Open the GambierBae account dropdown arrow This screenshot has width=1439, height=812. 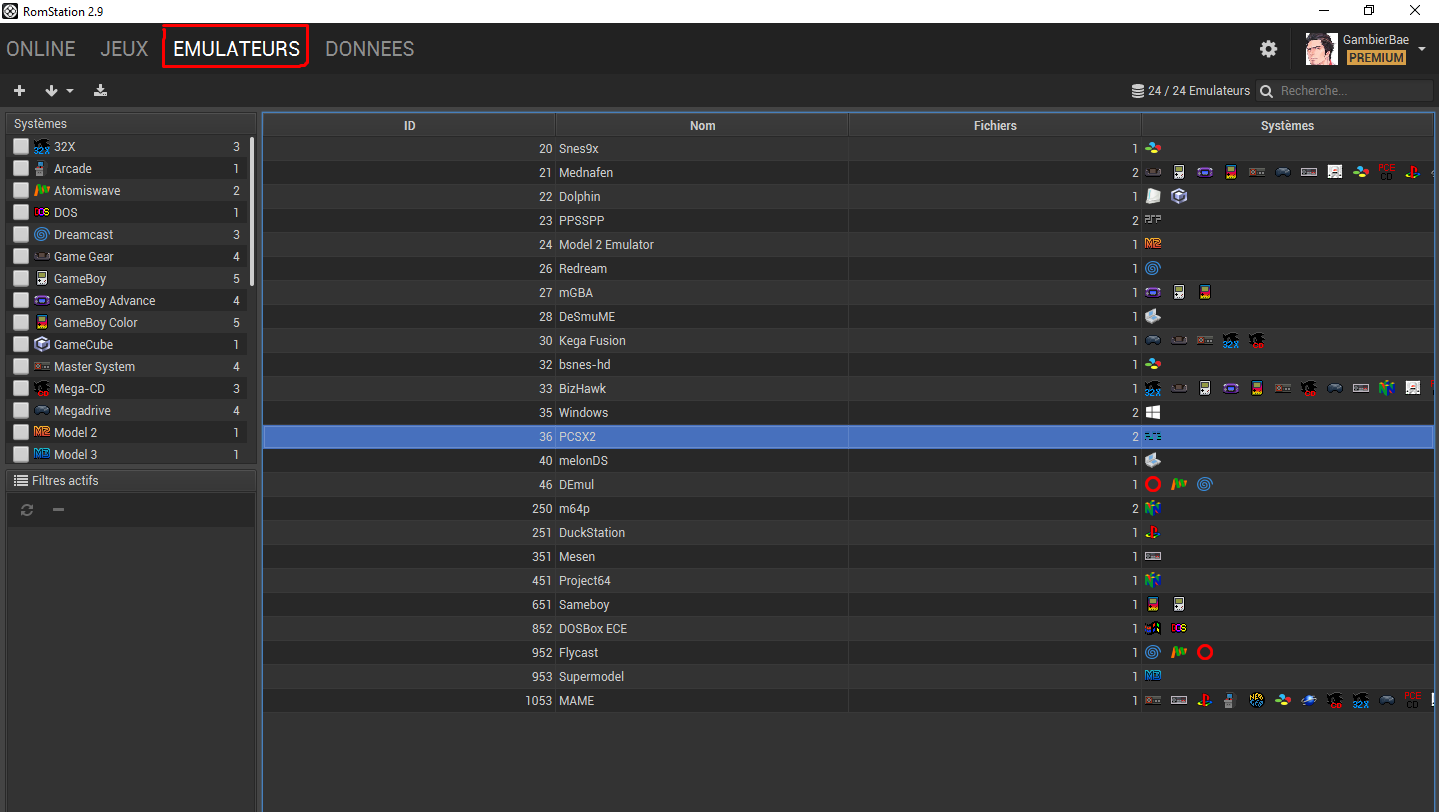1422,49
